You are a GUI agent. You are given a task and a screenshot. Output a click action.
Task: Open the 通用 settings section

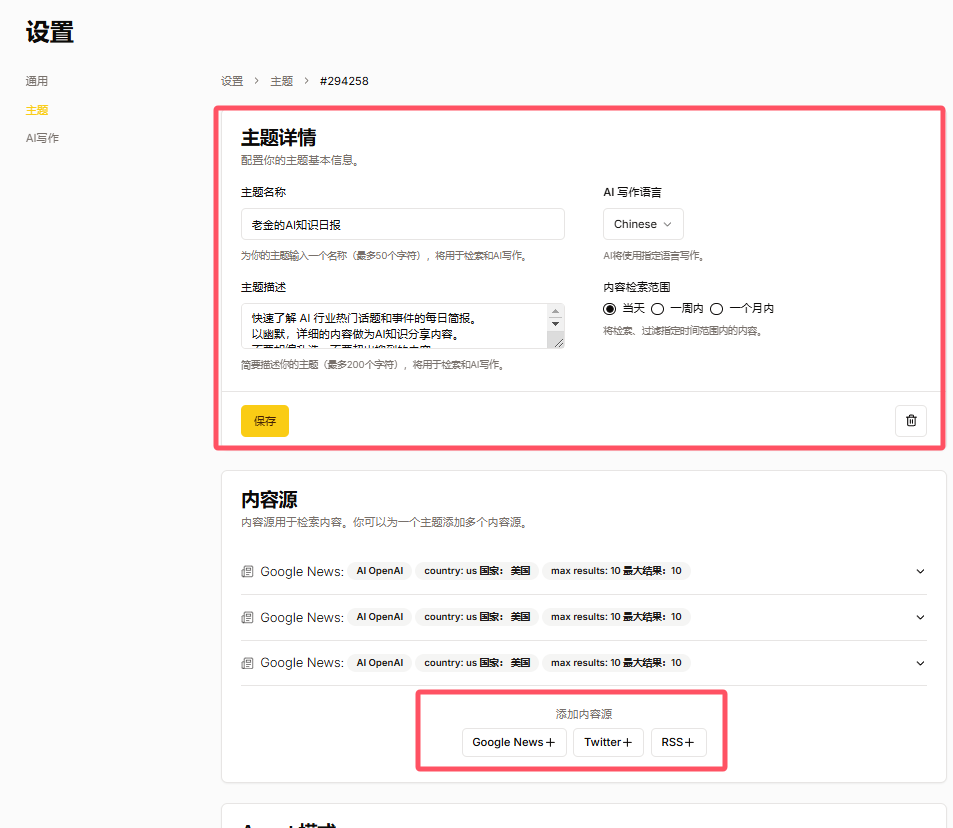(36, 81)
